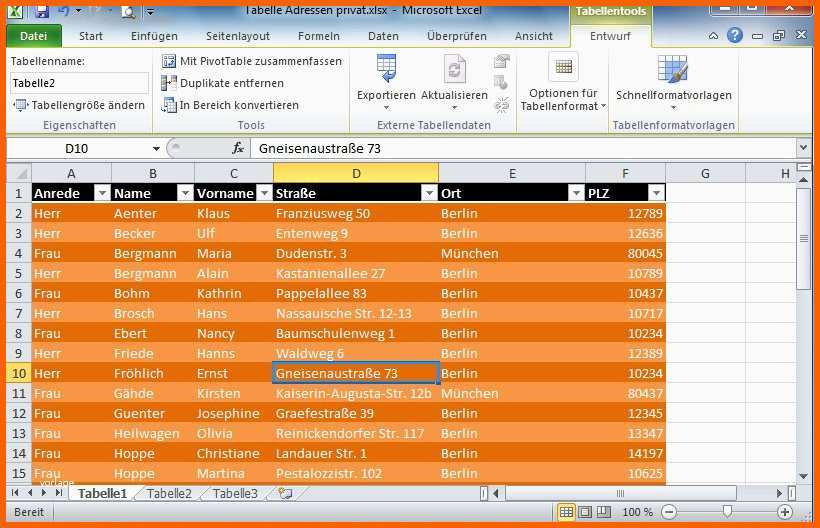
Task: Open the Einfügen ribbon tab
Action: (154, 36)
